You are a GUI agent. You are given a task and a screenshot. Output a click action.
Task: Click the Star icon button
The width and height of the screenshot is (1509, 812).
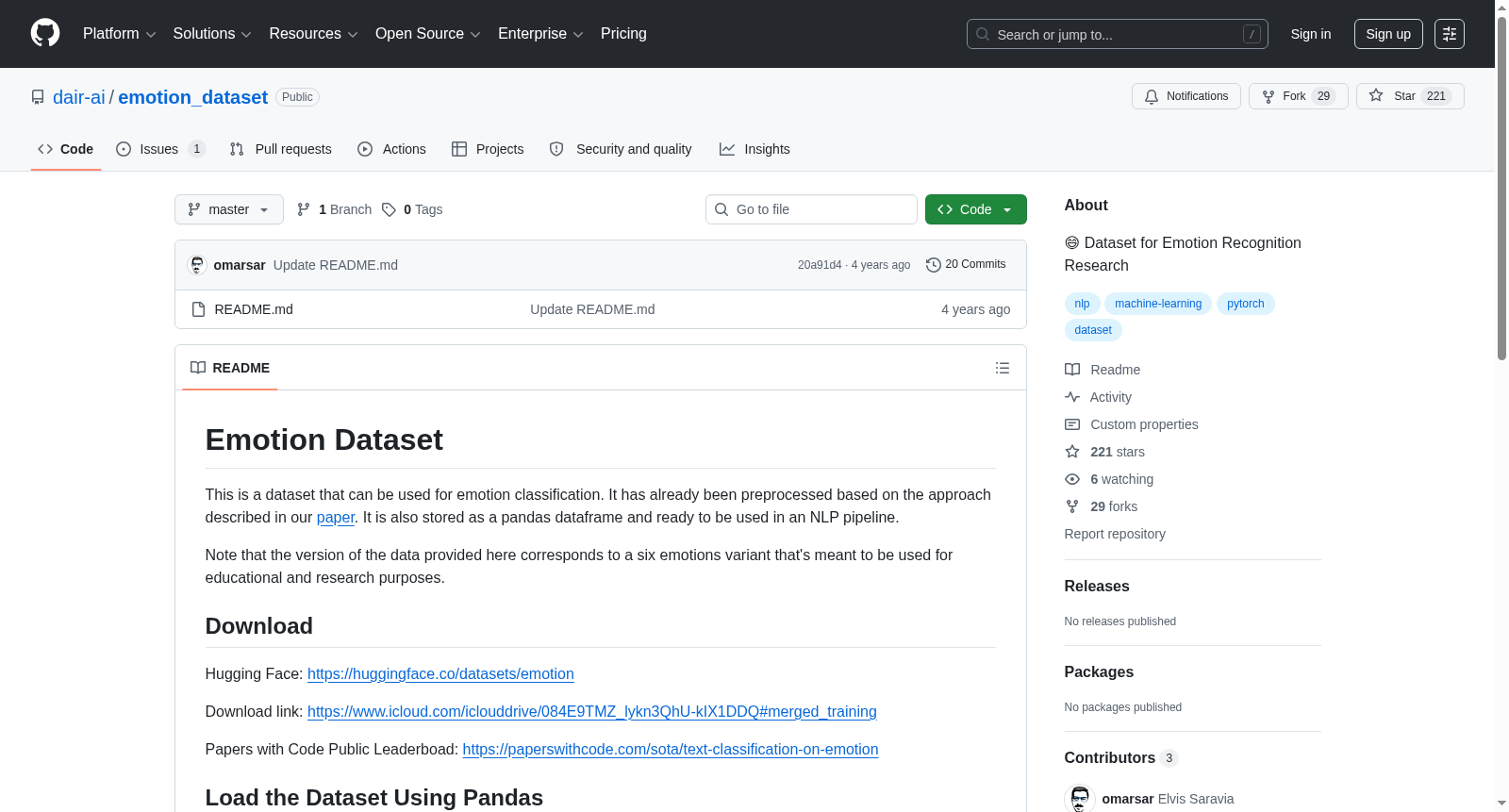[1376, 96]
